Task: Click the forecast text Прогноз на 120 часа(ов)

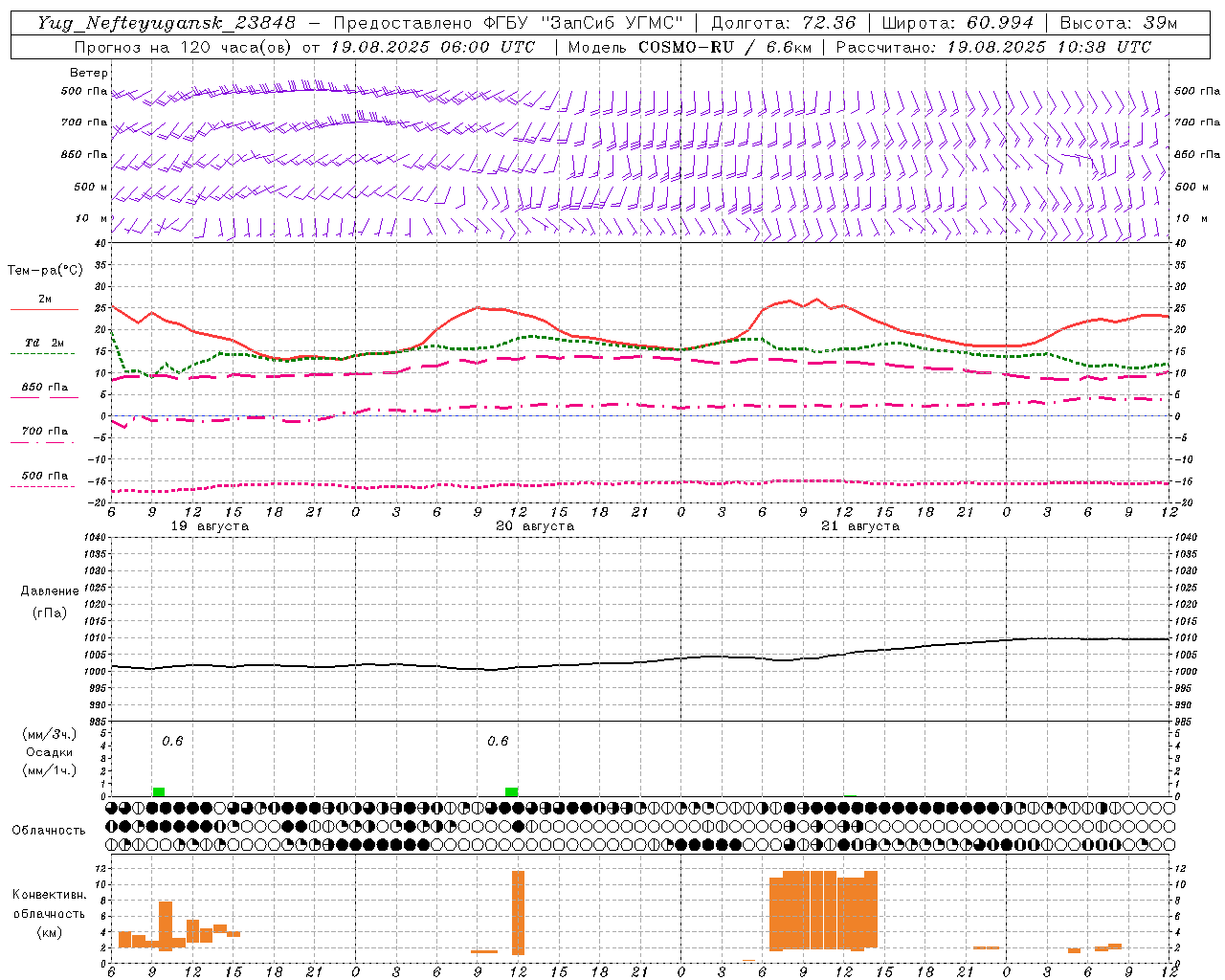Action: point(184,47)
